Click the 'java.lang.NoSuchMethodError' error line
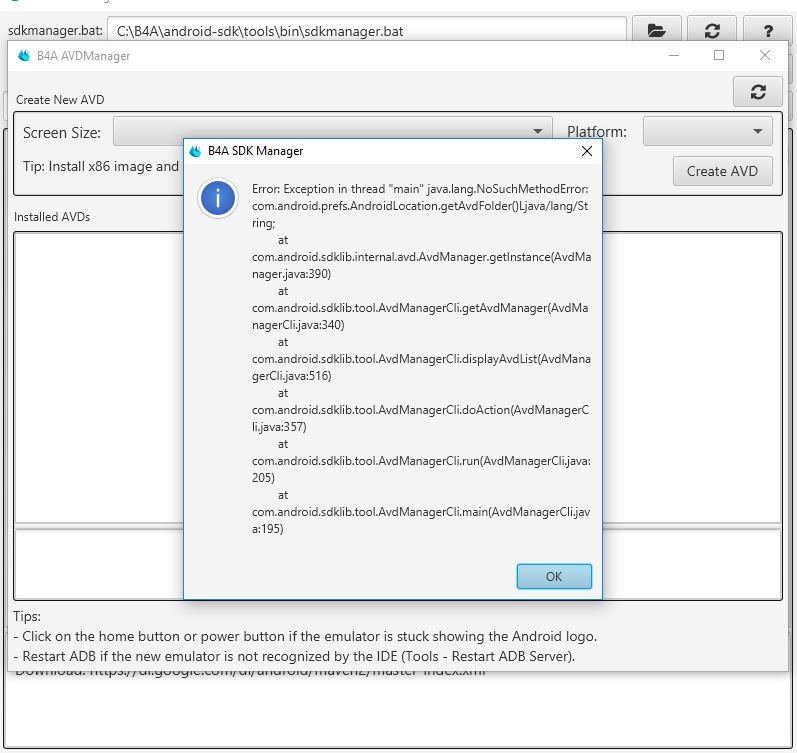This screenshot has height=753, width=797. [x=420, y=189]
